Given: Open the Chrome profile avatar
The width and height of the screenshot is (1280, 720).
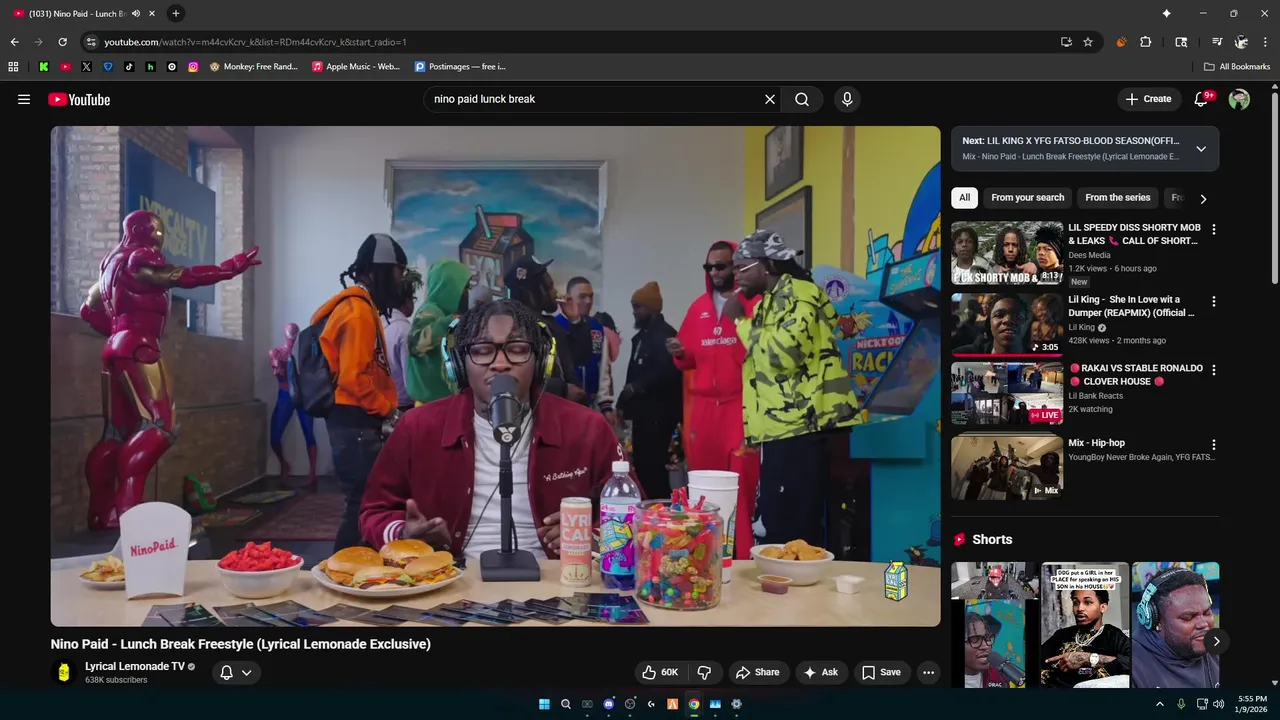Looking at the screenshot, I should tap(1241, 42).
